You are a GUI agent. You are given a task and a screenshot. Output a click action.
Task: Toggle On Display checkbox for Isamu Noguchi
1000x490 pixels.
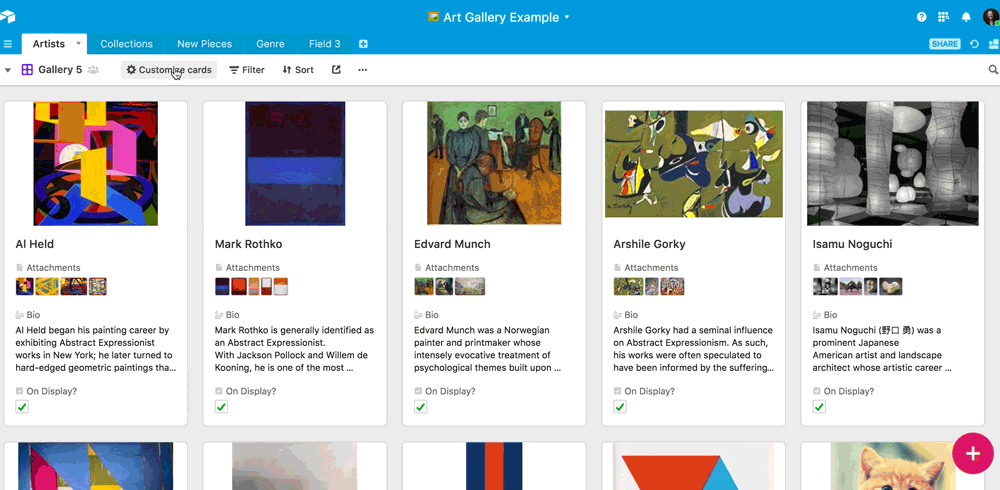pyautogui.click(x=819, y=406)
